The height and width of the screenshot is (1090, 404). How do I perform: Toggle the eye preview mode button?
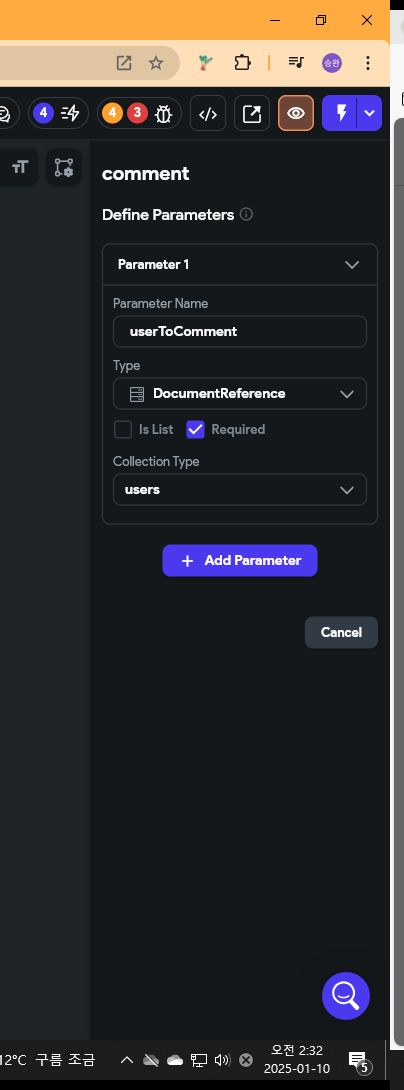296,113
